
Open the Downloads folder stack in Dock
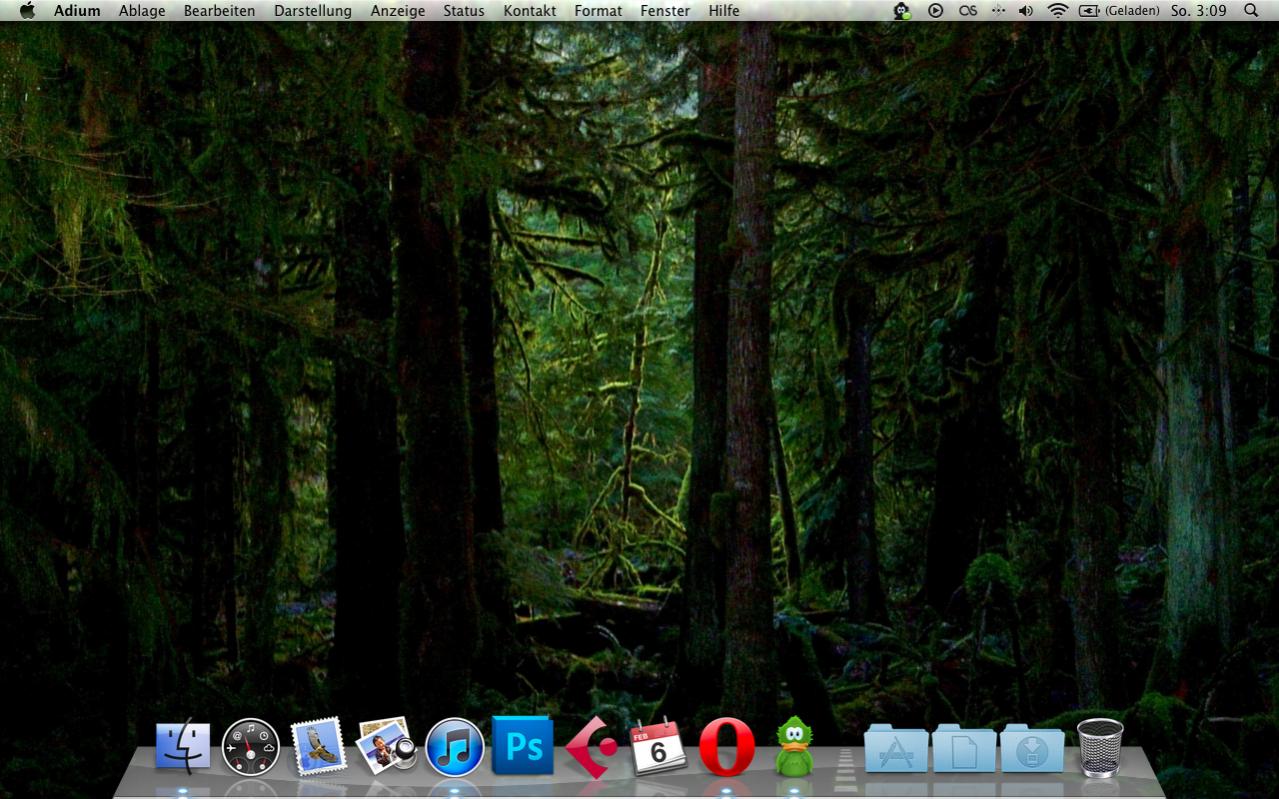point(1032,748)
